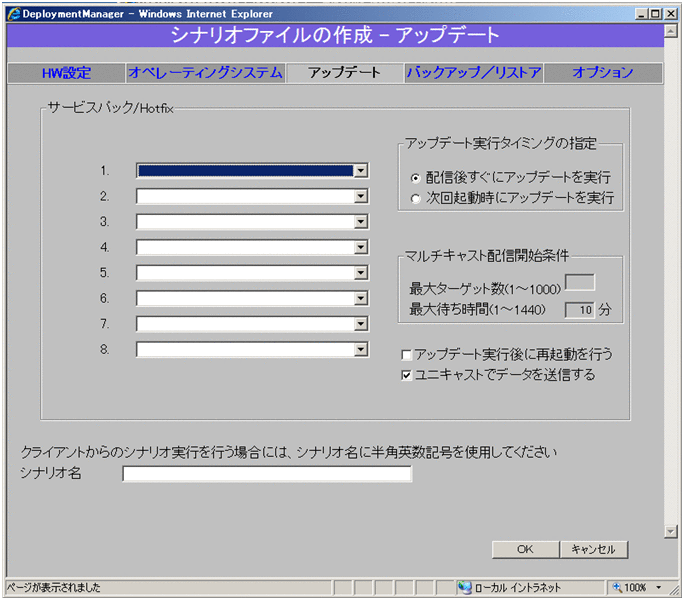Confirm with the OK button

(526, 549)
